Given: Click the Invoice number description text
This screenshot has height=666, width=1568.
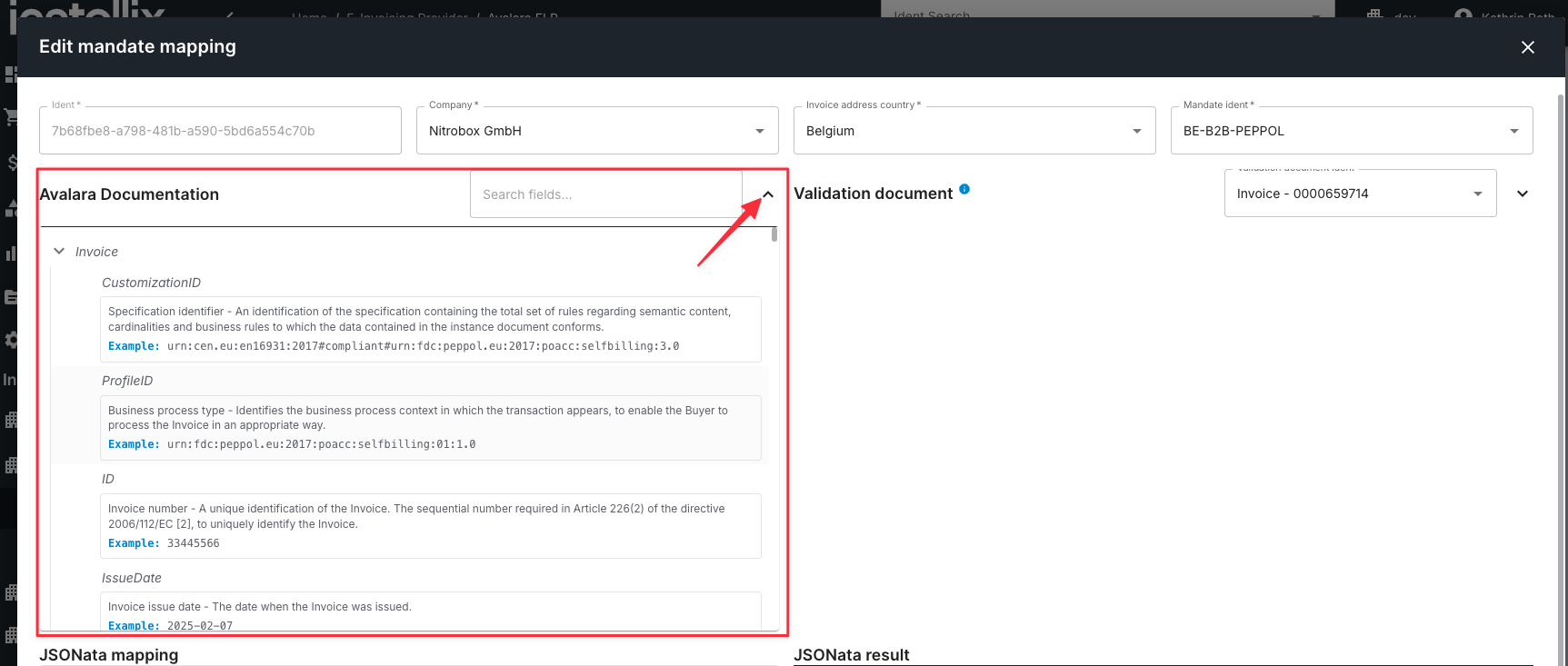Looking at the screenshot, I should click(x=416, y=516).
